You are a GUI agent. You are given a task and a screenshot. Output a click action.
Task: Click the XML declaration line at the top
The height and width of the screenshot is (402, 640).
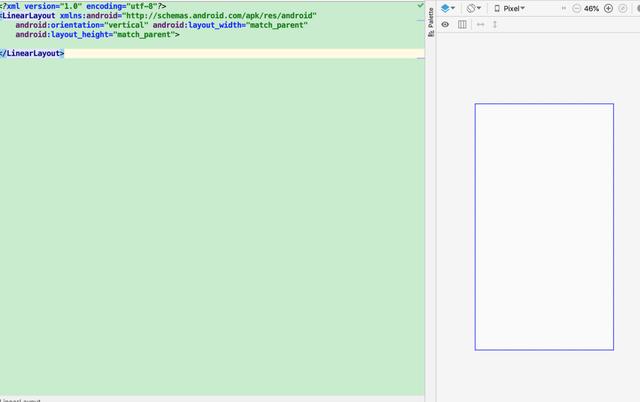[x=83, y=6]
